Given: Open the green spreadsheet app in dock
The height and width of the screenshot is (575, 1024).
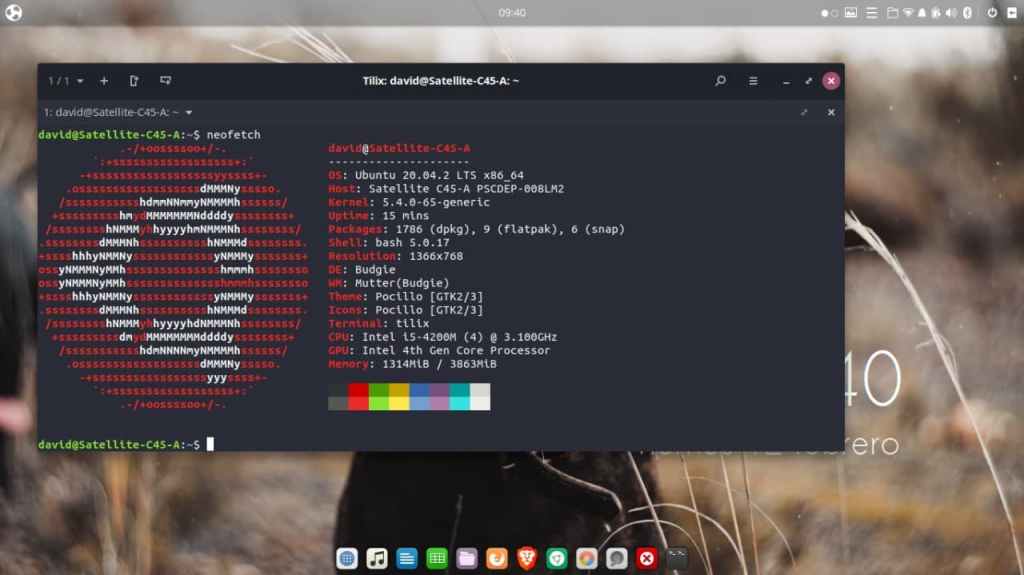Looking at the screenshot, I should pyautogui.click(x=436, y=558).
